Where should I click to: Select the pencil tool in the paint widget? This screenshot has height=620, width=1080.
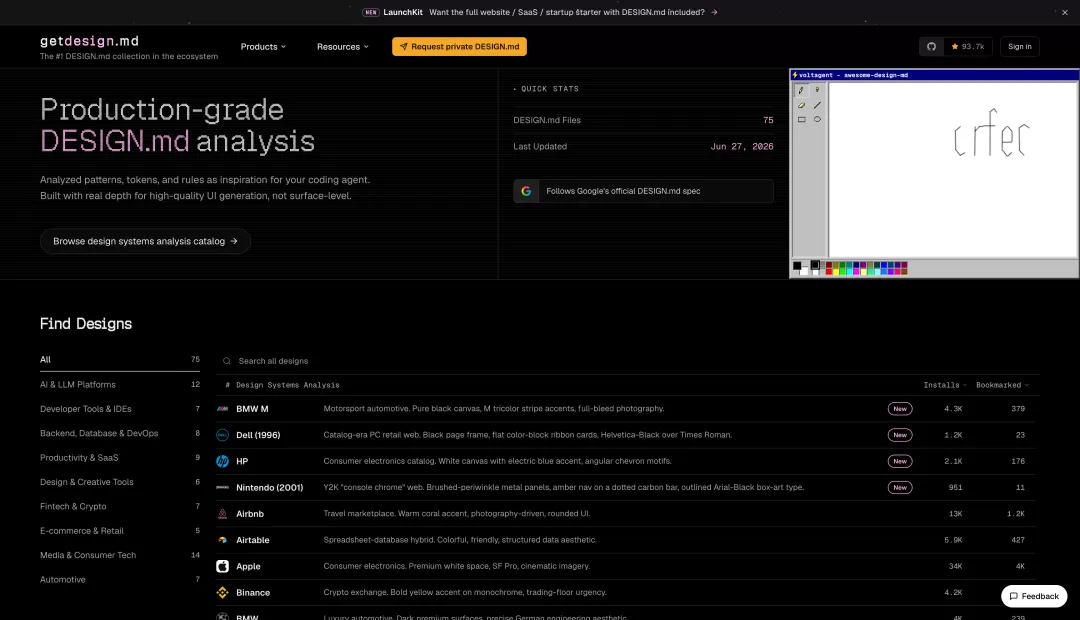[x=801, y=90]
